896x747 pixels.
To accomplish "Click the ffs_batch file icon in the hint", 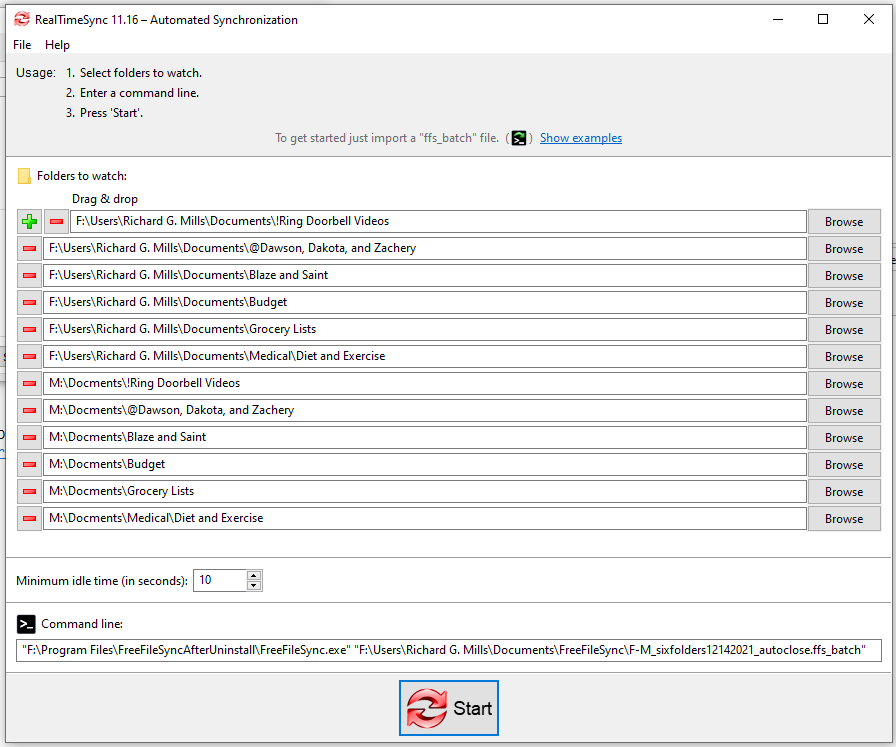I will point(518,138).
